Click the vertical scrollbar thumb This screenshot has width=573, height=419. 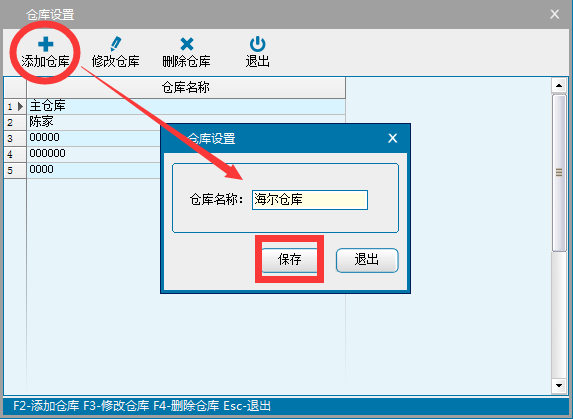point(559,173)
